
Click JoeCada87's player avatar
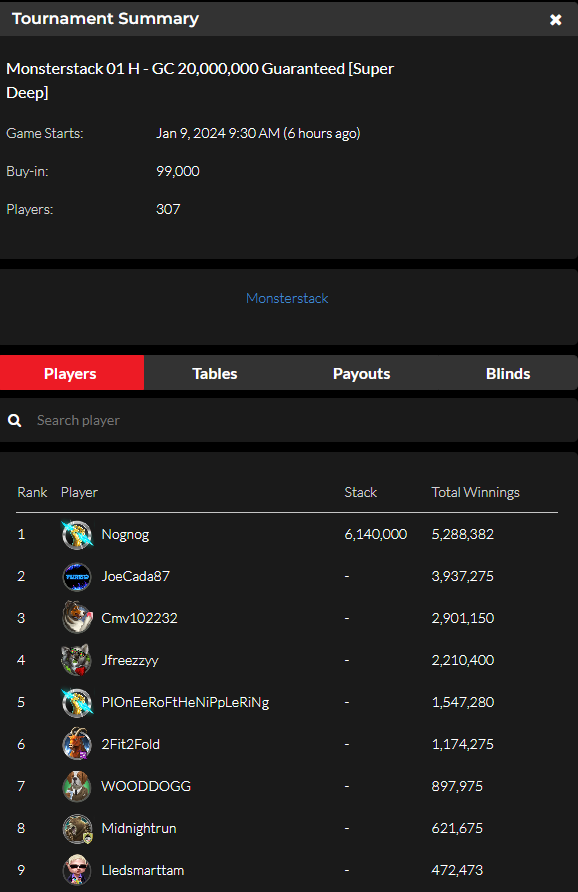[x=77, y=577]
